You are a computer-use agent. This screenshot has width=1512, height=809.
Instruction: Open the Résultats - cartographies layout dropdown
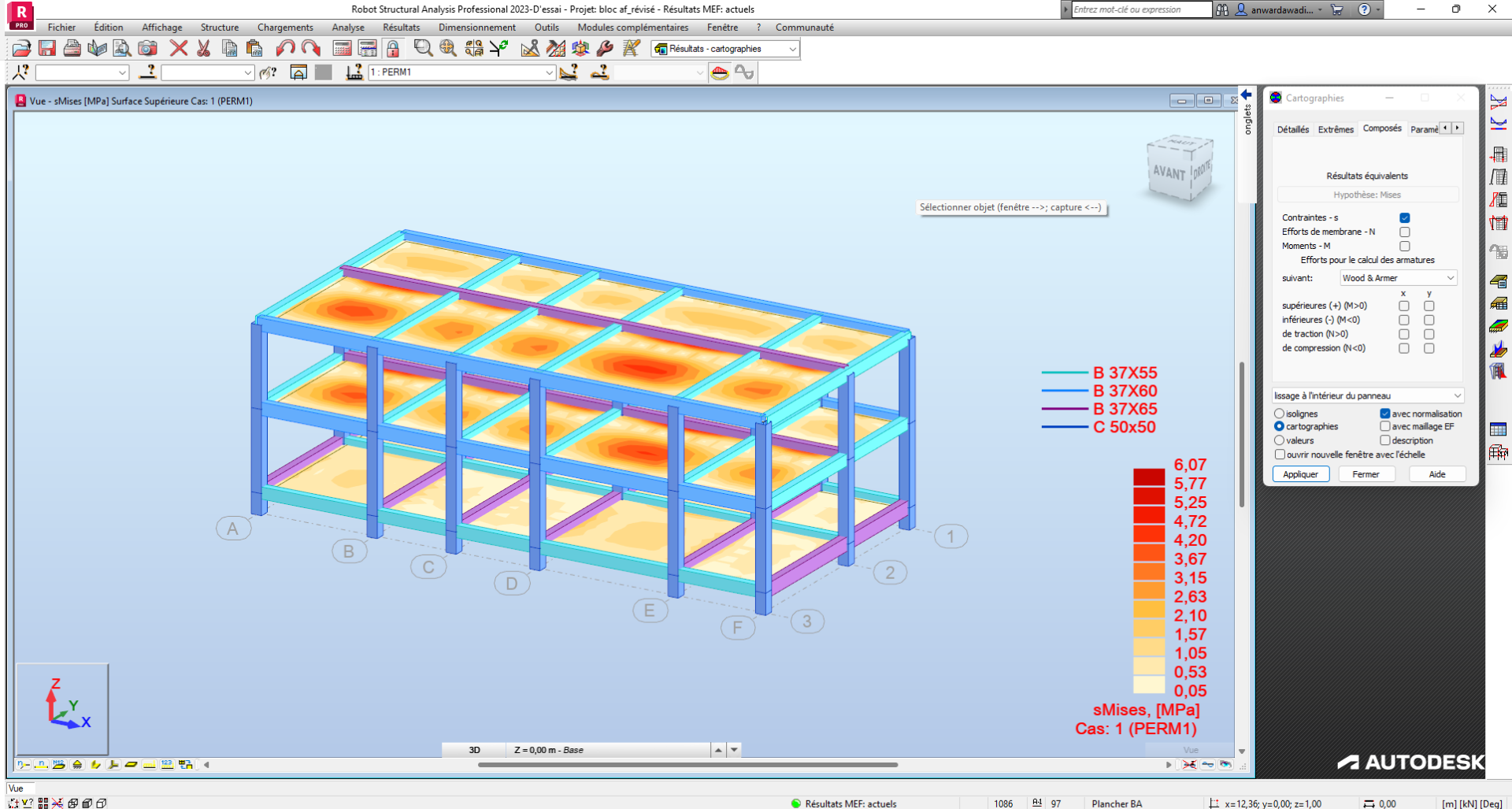[792, 49]
